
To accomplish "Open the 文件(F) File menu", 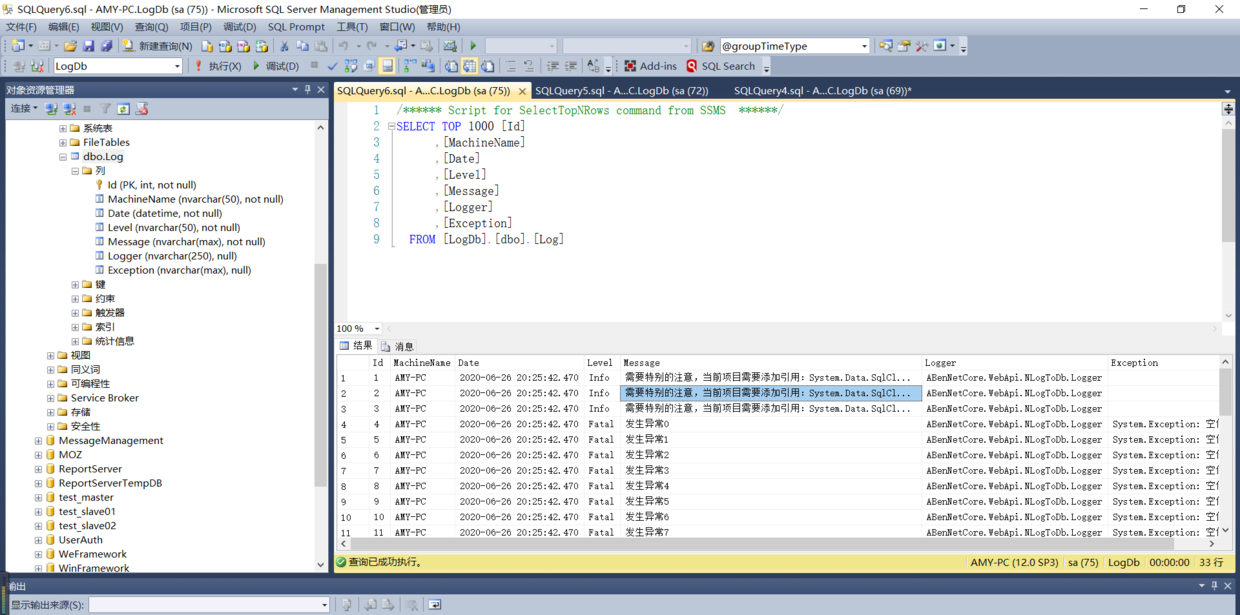I will click(x=21, y=27).
